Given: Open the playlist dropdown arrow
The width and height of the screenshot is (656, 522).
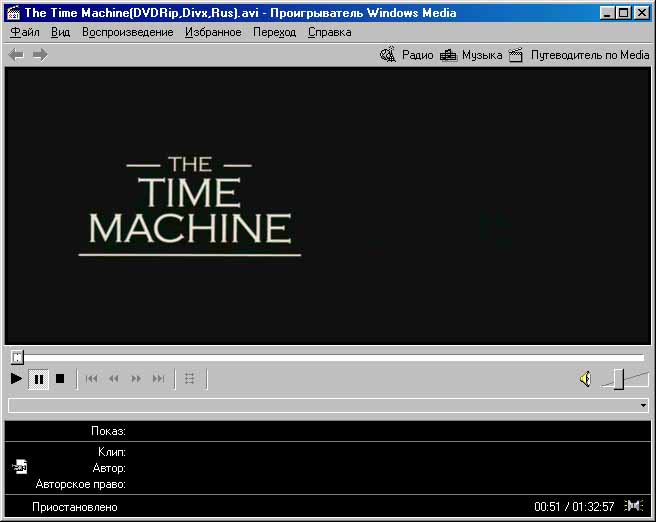Looking at the screenshot, I should [x=643, y=405].
